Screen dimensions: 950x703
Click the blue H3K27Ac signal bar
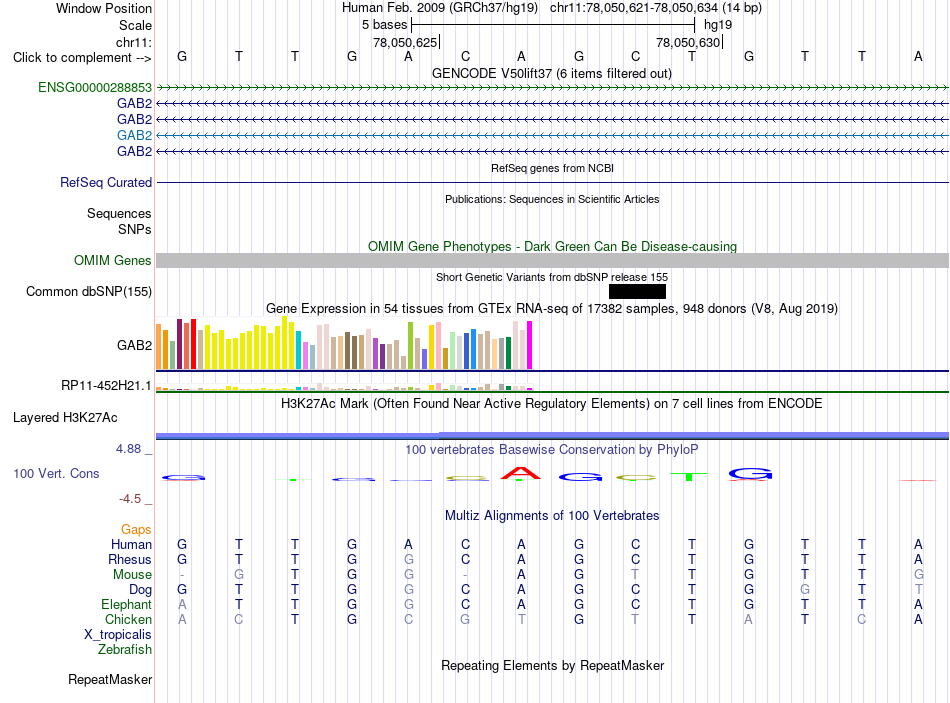tap(552, 435)
